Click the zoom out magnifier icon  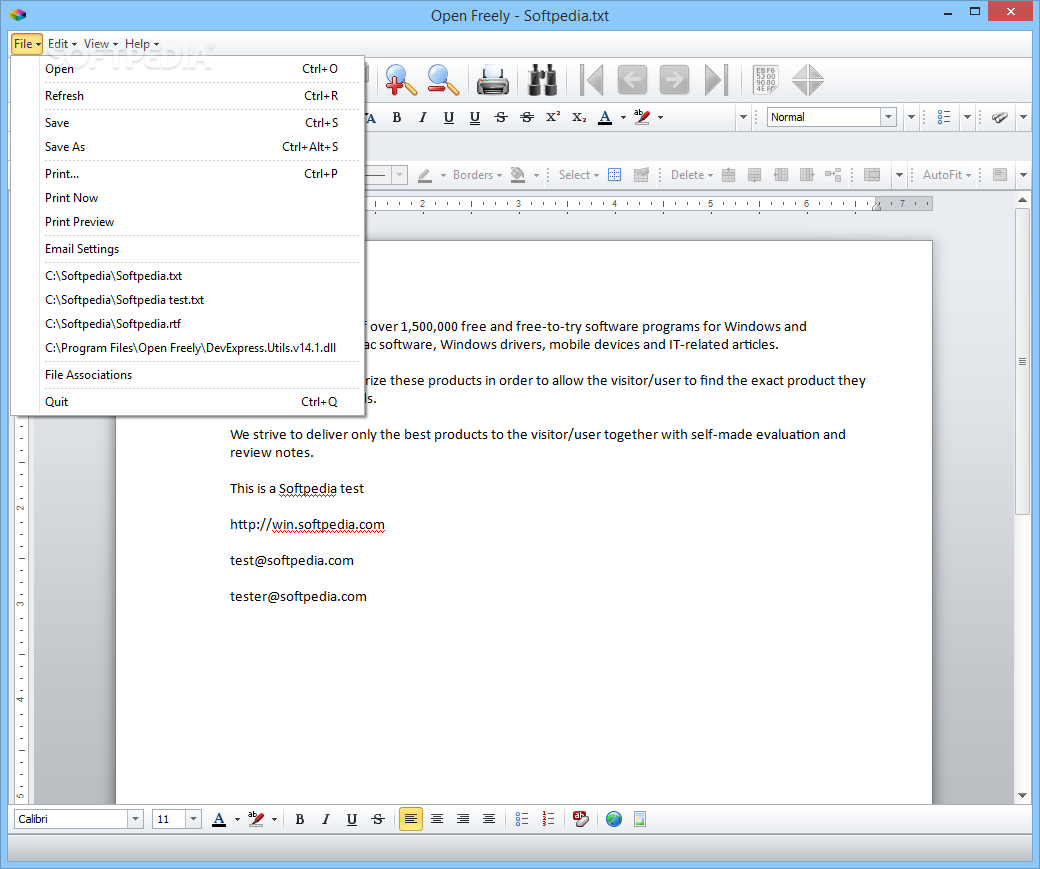(442, 80)
